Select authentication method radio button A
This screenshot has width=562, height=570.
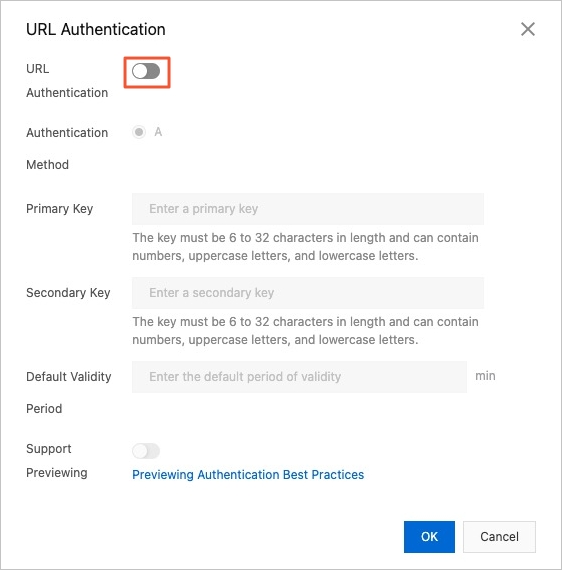pyautogui.click(x=139, y=132)
